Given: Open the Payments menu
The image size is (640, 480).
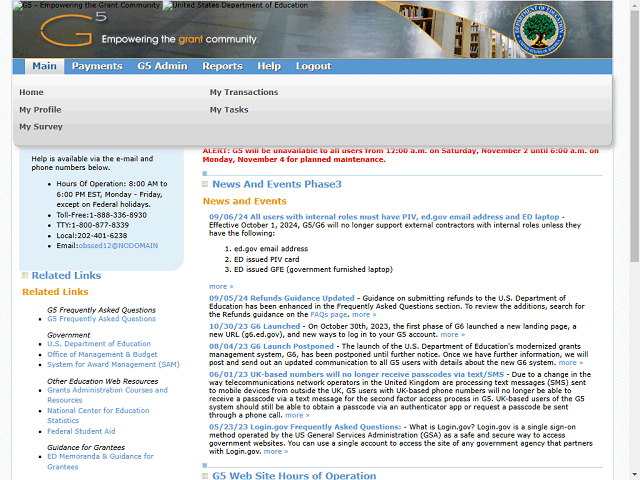Looking at the screenshot, I should point(97,66).
